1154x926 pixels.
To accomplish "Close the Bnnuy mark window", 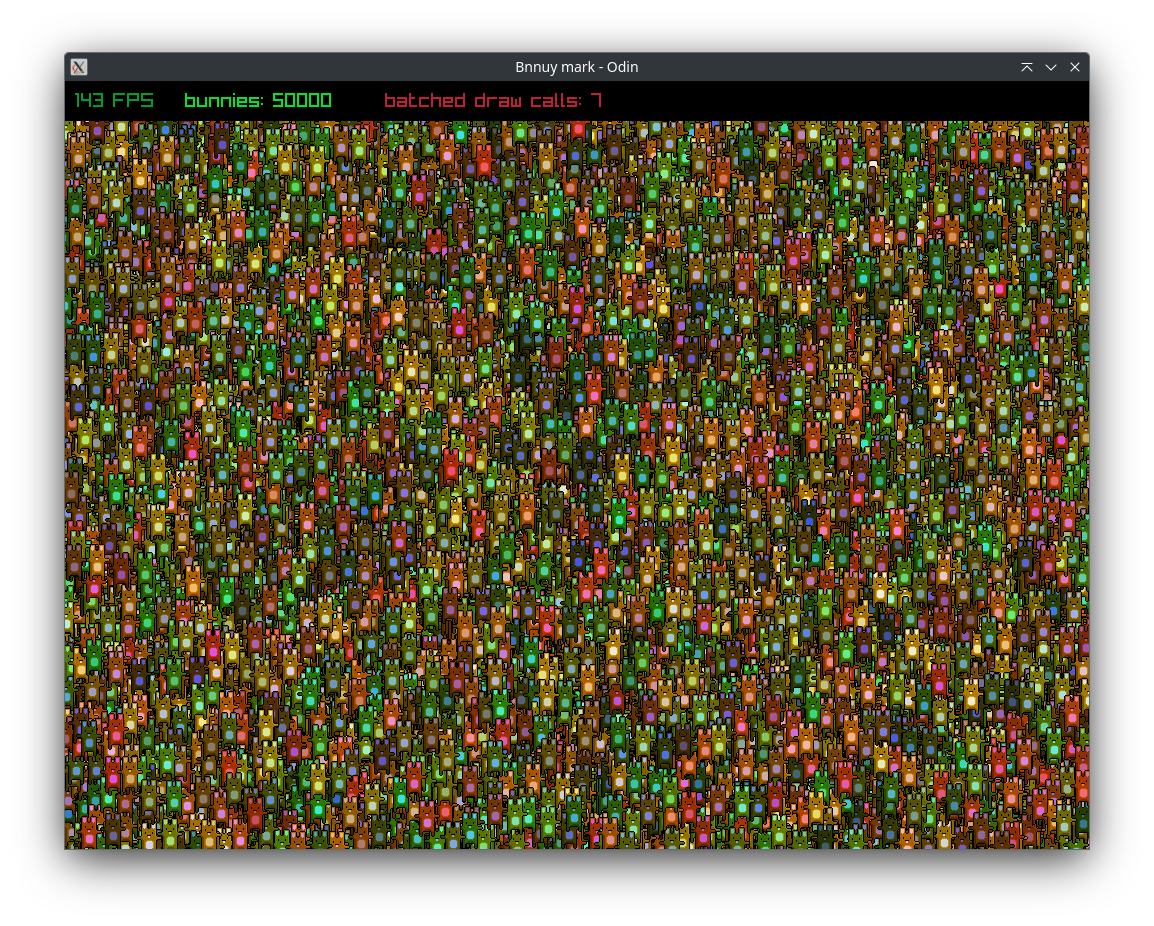I will pos(1075,67).
